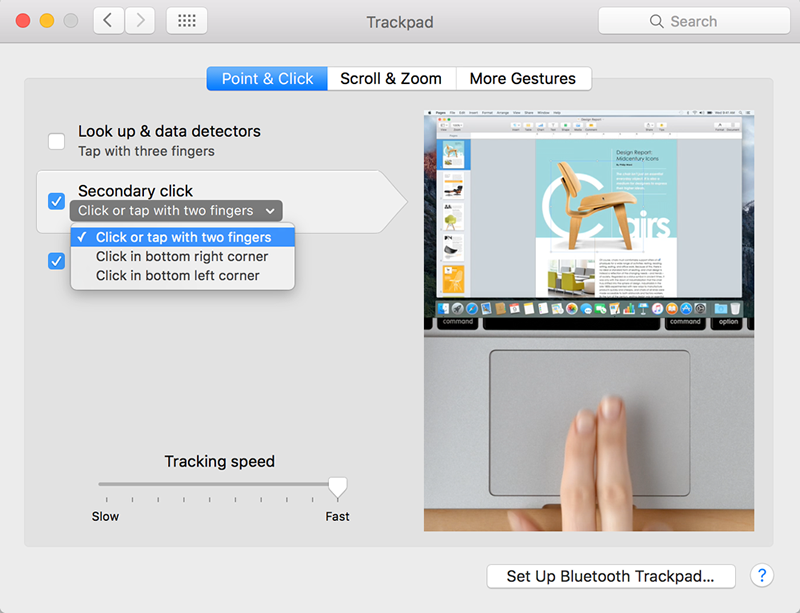Select Click or tap with two fingers

tap(183, 237)
